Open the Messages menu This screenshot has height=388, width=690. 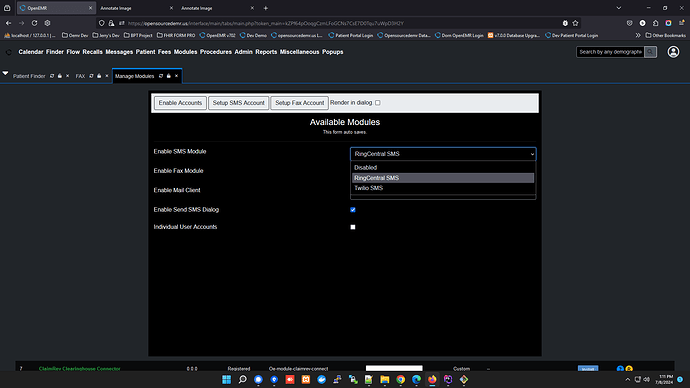coord(119,52)
